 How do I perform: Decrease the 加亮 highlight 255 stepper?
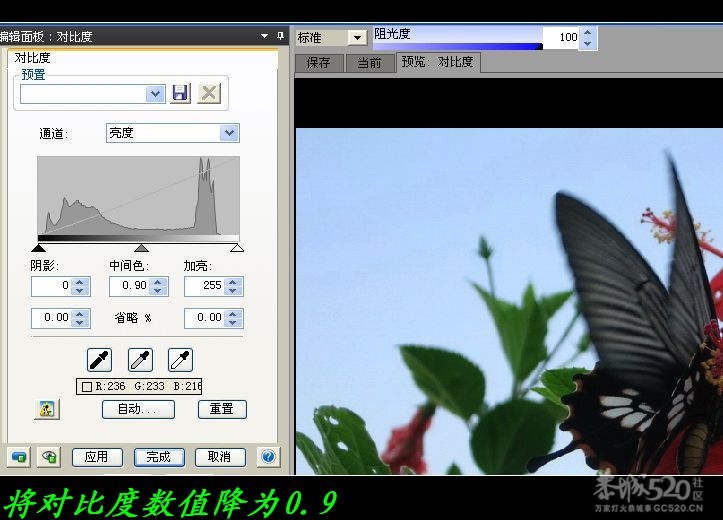pos(233,291)
